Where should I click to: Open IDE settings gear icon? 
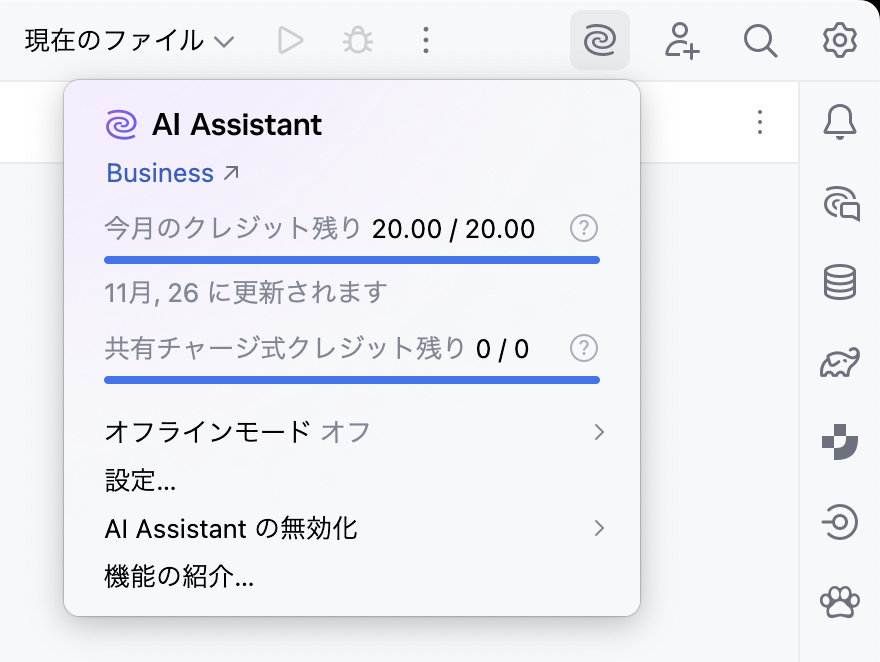[x=840, y=40]
